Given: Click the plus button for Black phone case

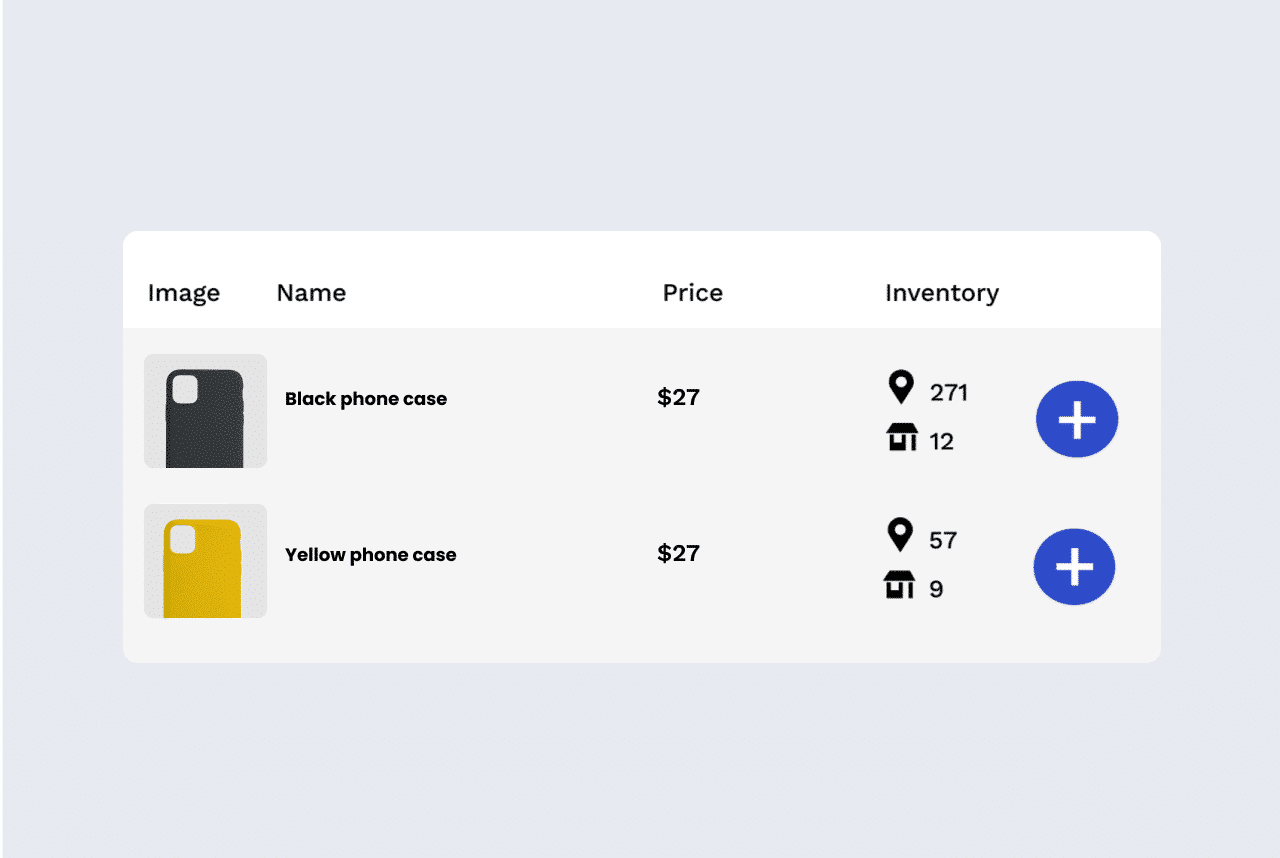Looking at the screenshot, I should point(1077,420).
